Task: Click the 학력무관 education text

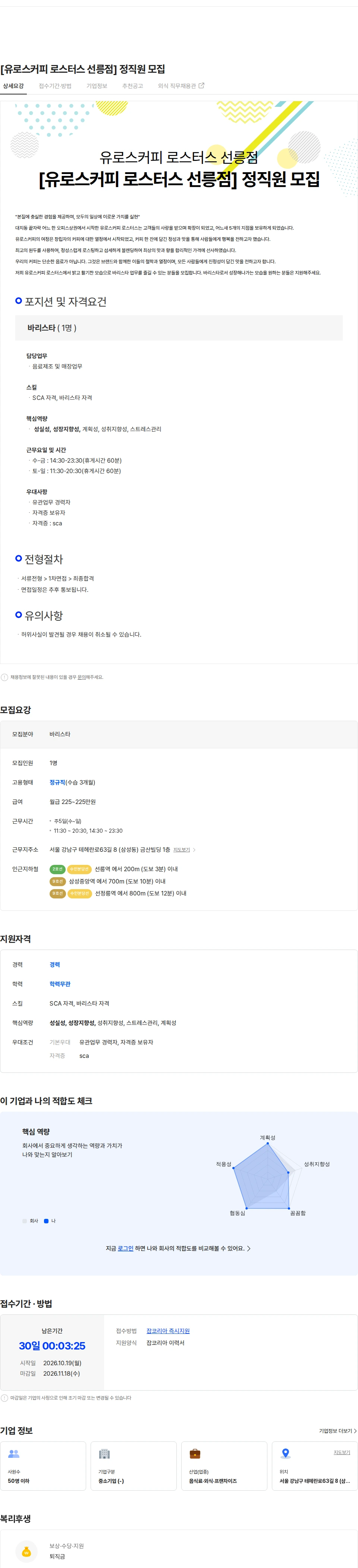Action: pyautogui.click(x=60, y=984)
